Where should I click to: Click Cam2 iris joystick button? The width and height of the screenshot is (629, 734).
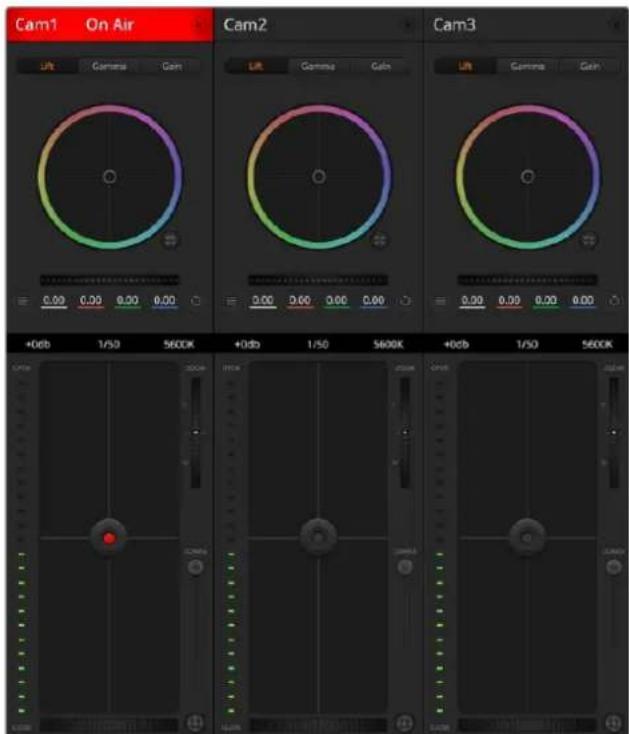click(x=318, y=537)
